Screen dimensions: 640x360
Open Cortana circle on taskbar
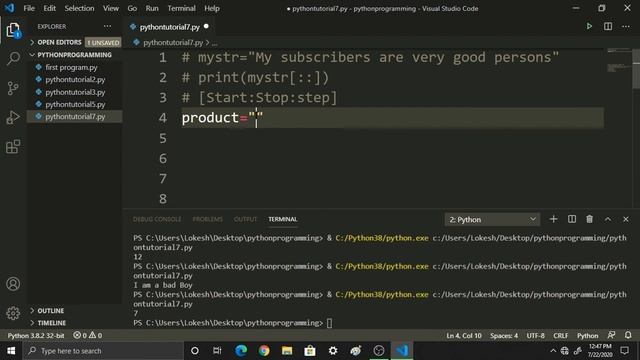click(x=195, y=351)
